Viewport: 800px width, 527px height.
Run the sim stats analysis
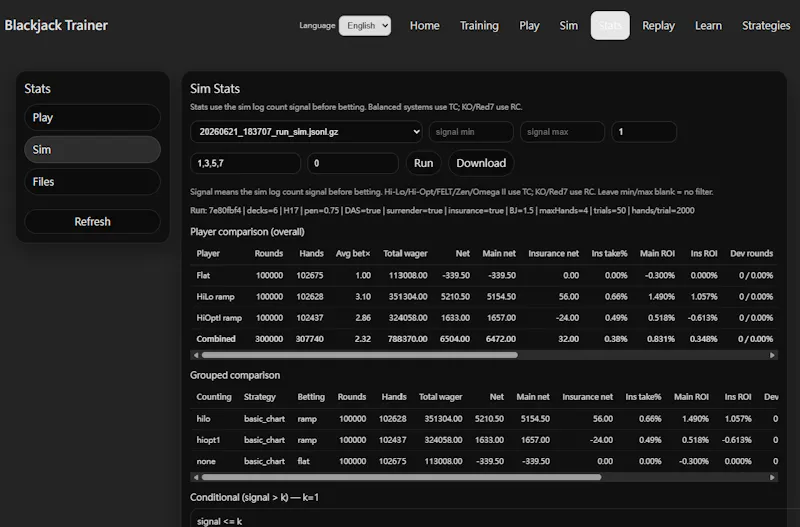[423, 163]
